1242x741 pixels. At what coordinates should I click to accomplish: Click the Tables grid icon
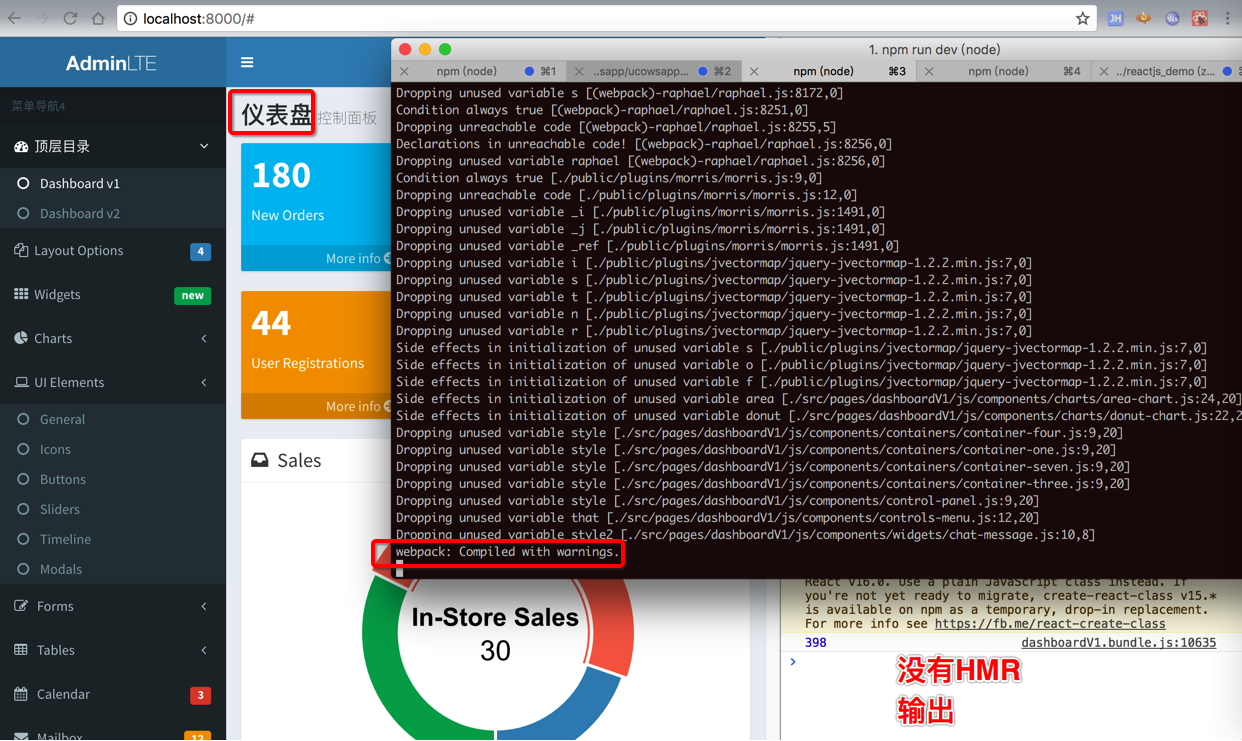[21, 650]
